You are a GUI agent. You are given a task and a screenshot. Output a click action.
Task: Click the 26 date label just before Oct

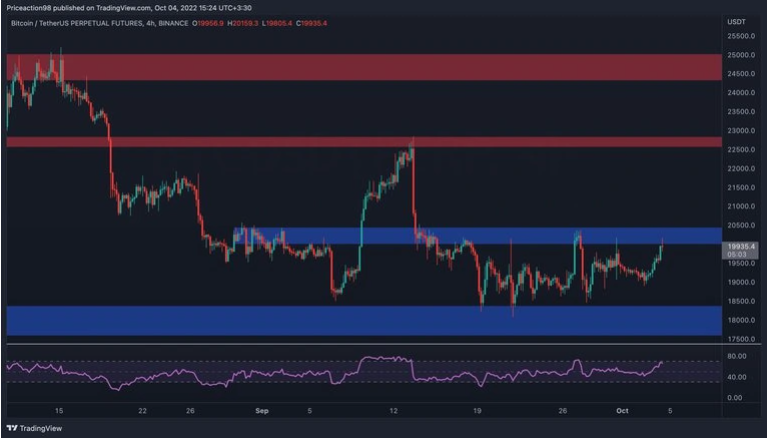click(562, 411)
